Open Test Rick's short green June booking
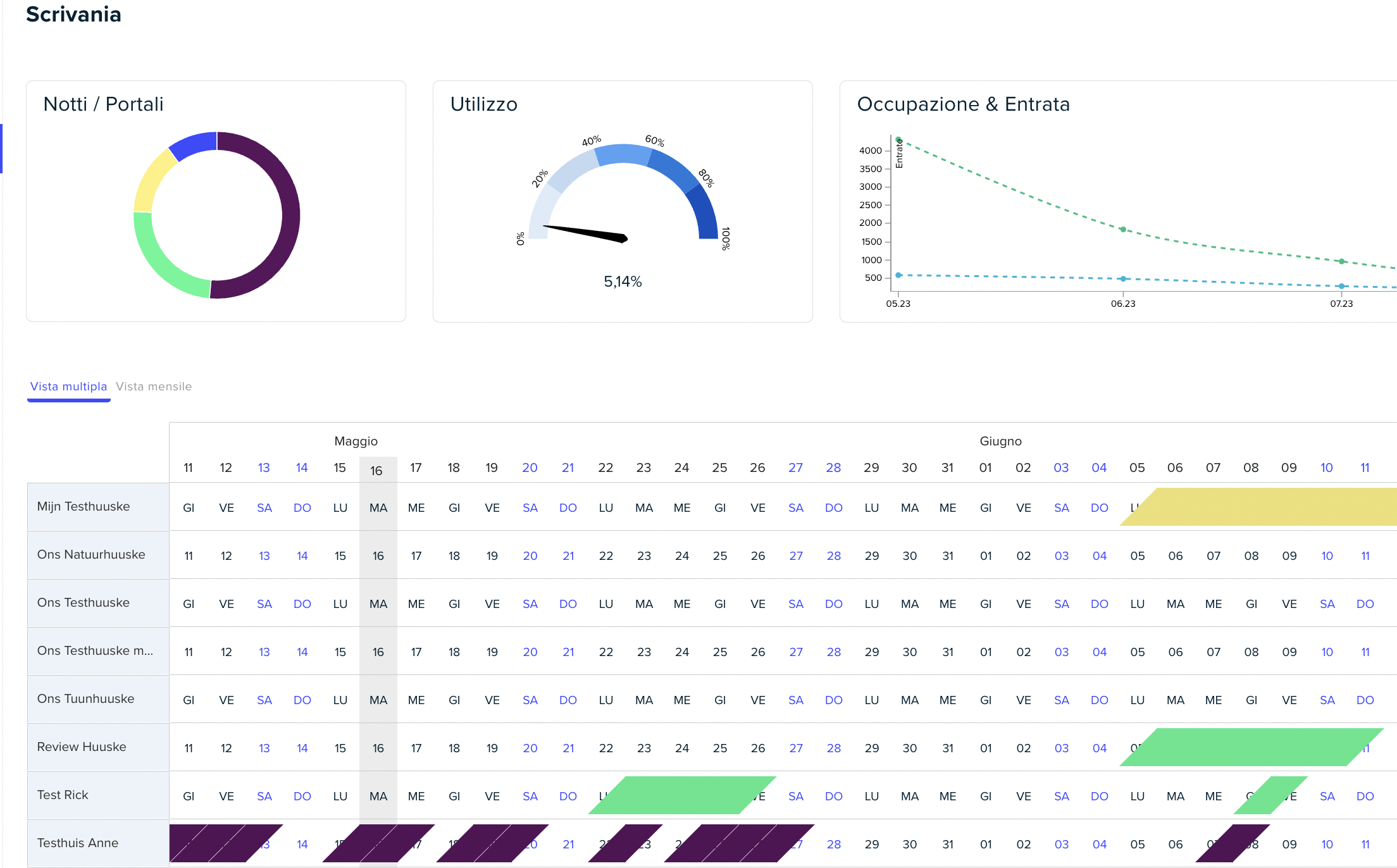The image size is (1397, 868). click(x=1270, y=795)
